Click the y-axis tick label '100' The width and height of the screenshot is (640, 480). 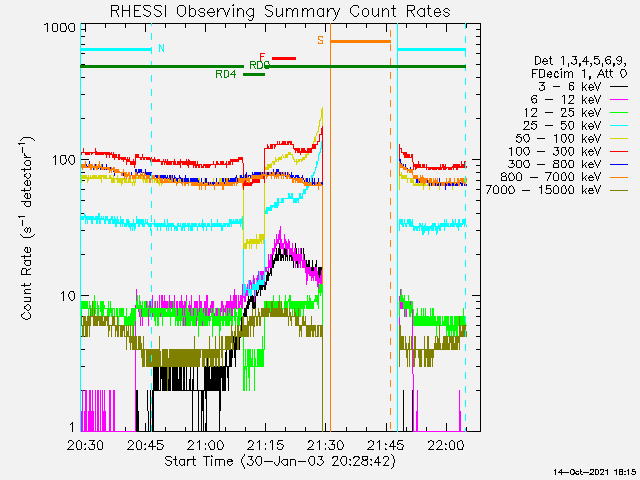coord(64,160)
